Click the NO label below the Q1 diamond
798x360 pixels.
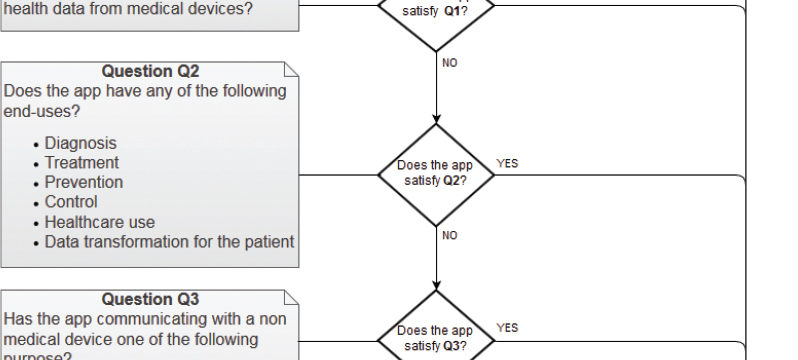point(450,63)
